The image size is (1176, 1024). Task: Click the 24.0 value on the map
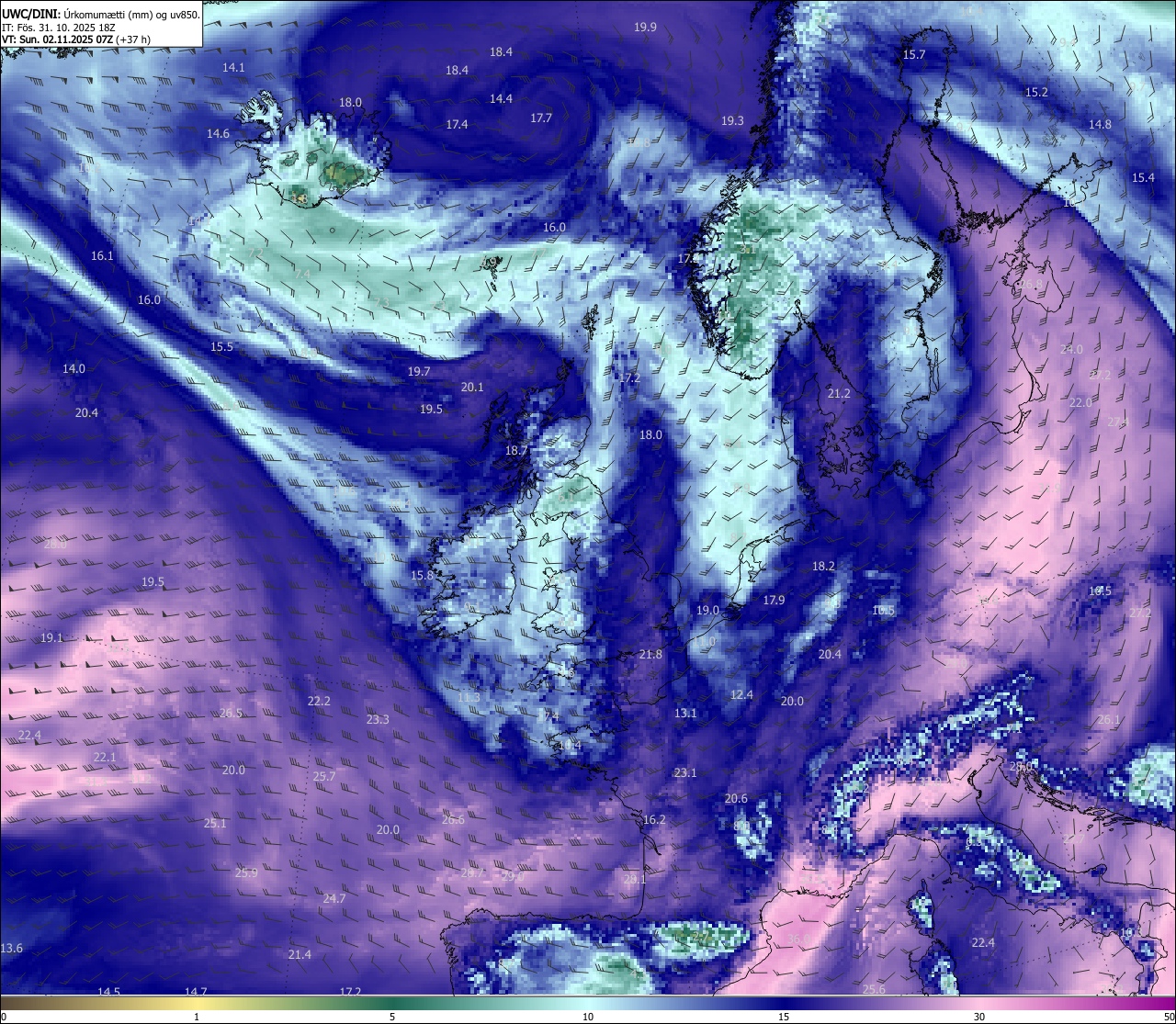click(x=1071, y=350)
